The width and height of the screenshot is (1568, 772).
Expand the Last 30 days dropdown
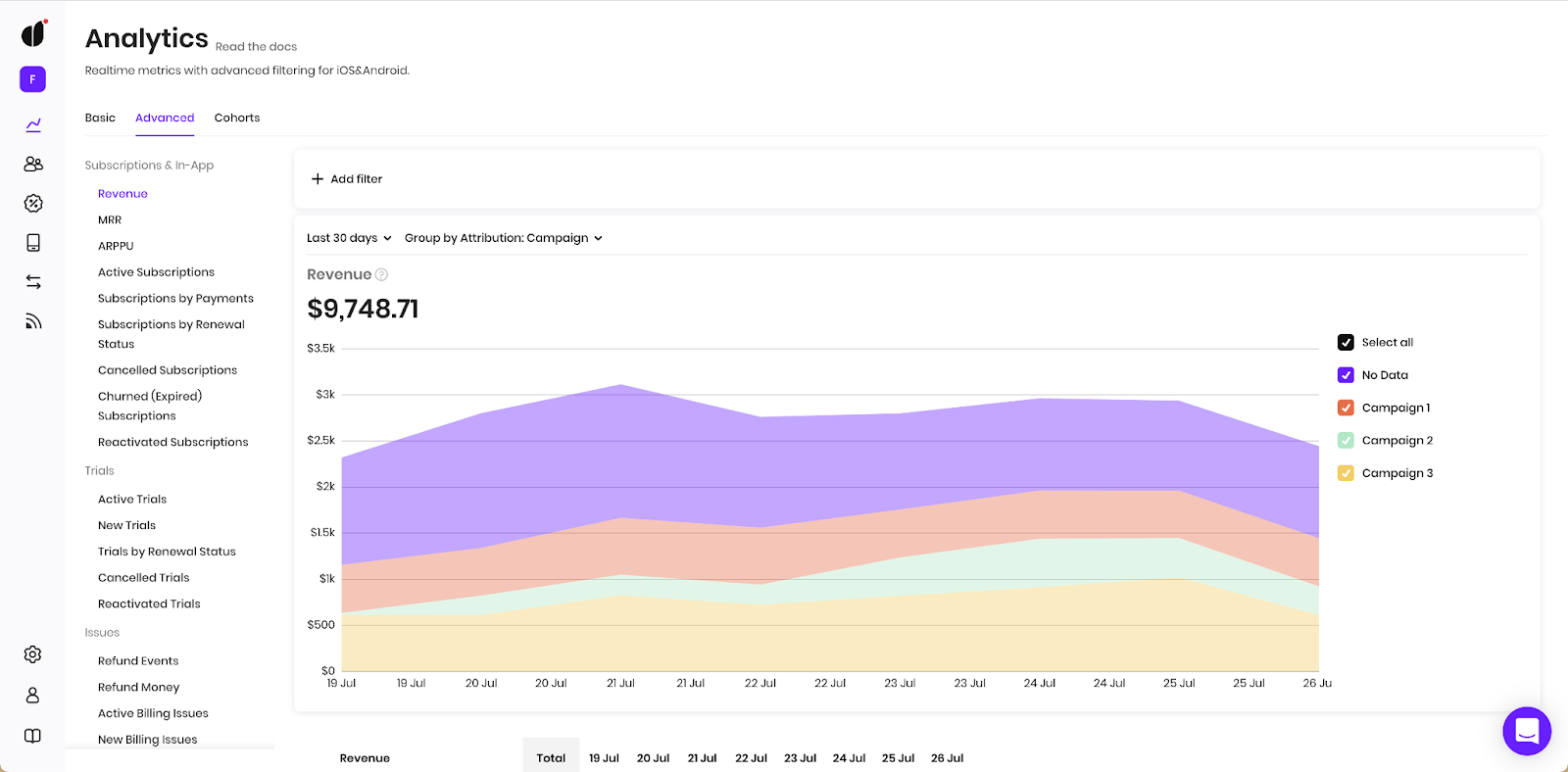[x=349, y=238]
